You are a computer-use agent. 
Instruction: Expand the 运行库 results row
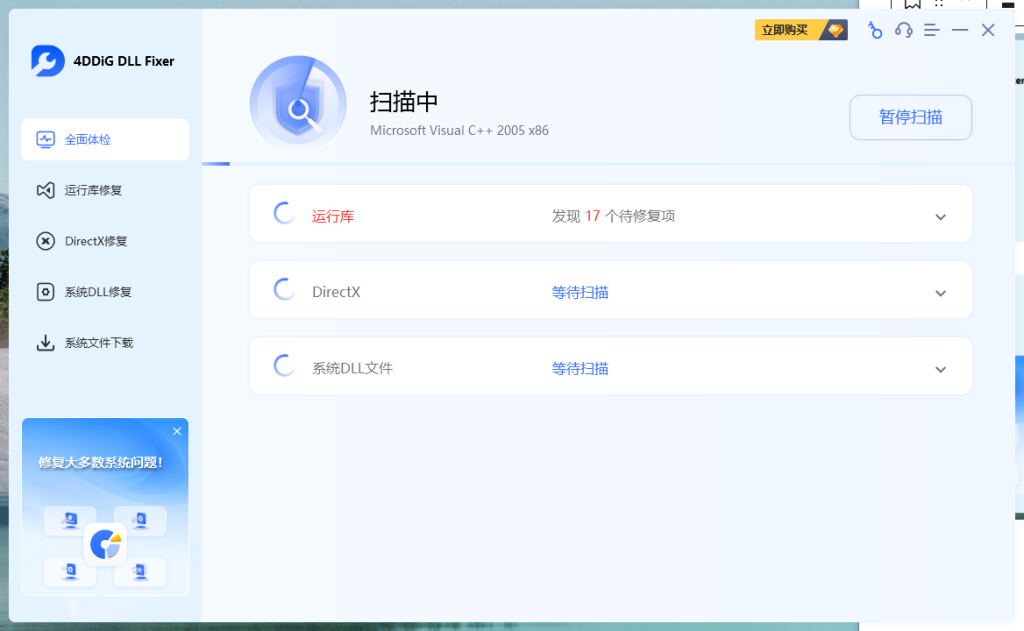coord(940,216)
